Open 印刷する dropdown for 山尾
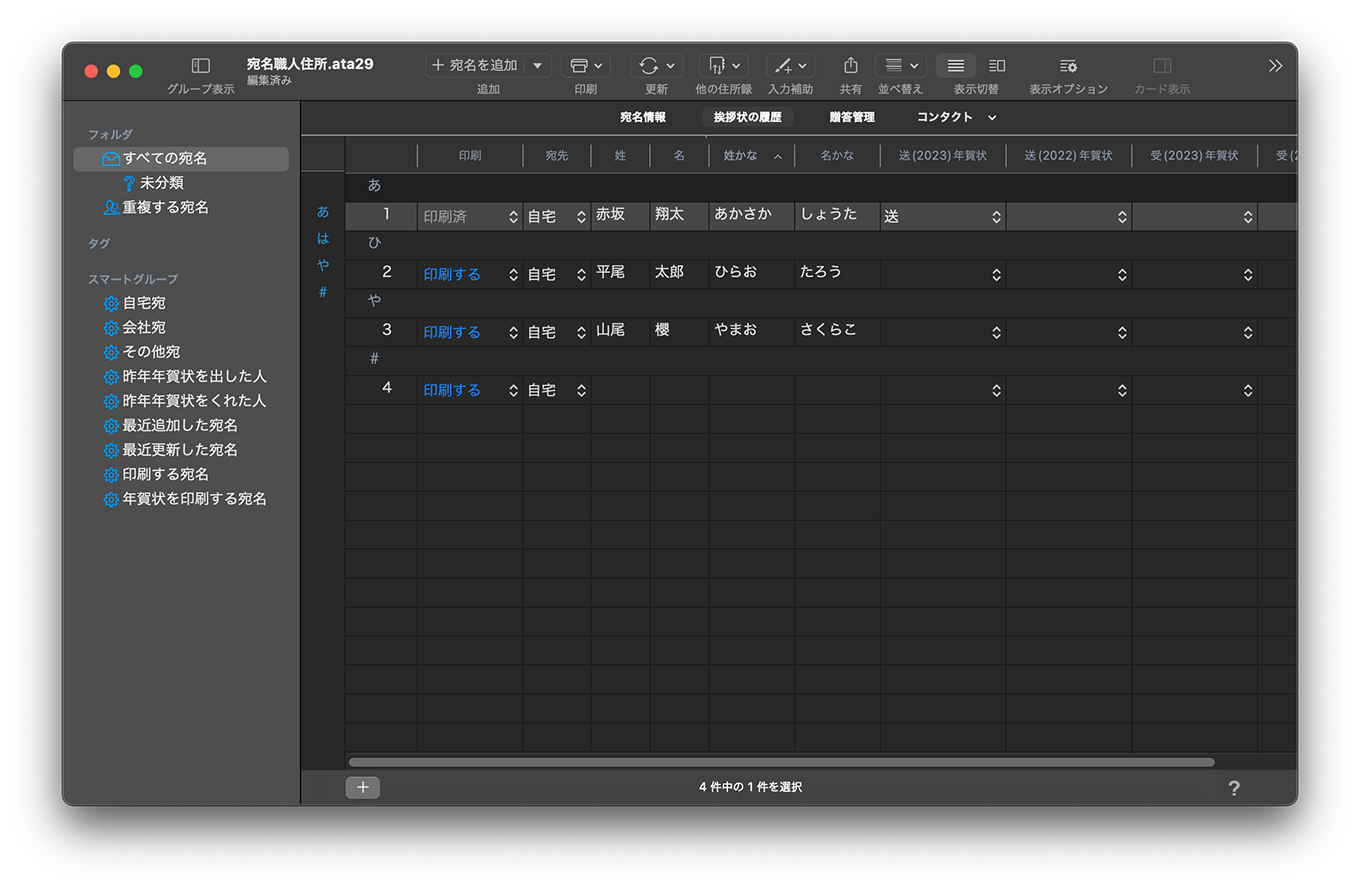Screen dimensions: 1360x888 (x=470, y=332)
